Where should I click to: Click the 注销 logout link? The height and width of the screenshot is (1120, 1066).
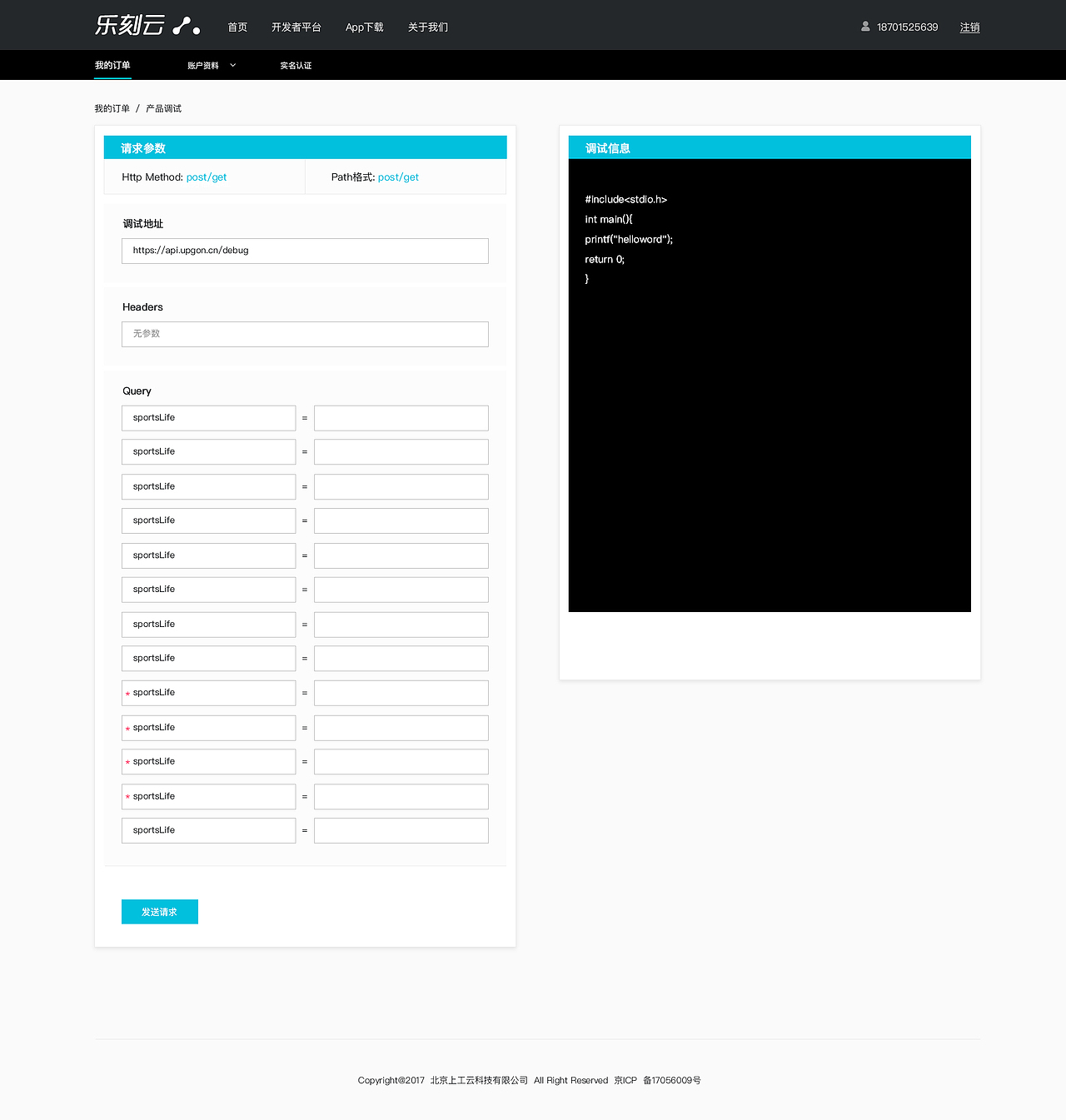969,27
